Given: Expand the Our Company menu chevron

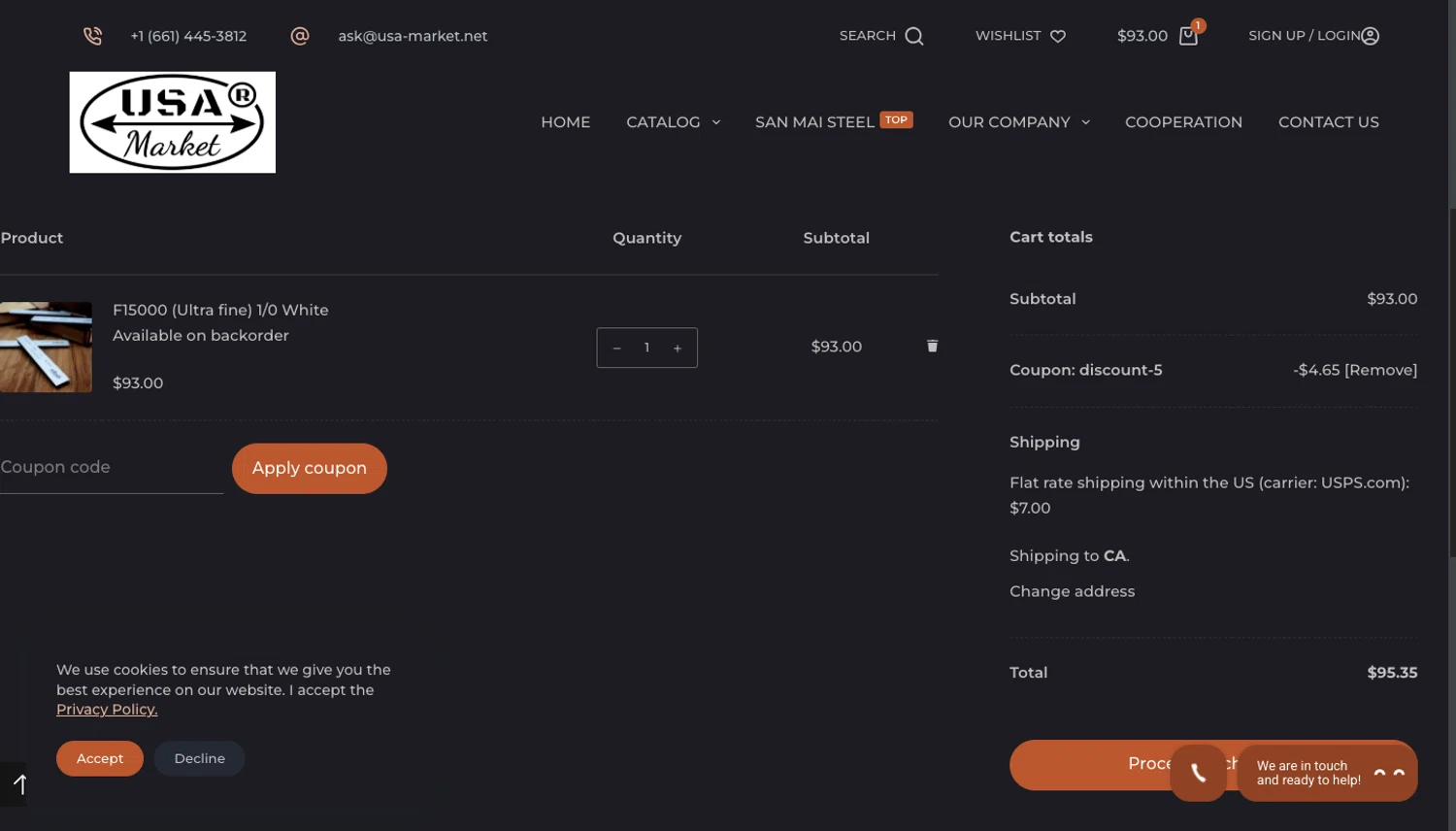Looking at the screenshot, I should [x=1085, y=122].
